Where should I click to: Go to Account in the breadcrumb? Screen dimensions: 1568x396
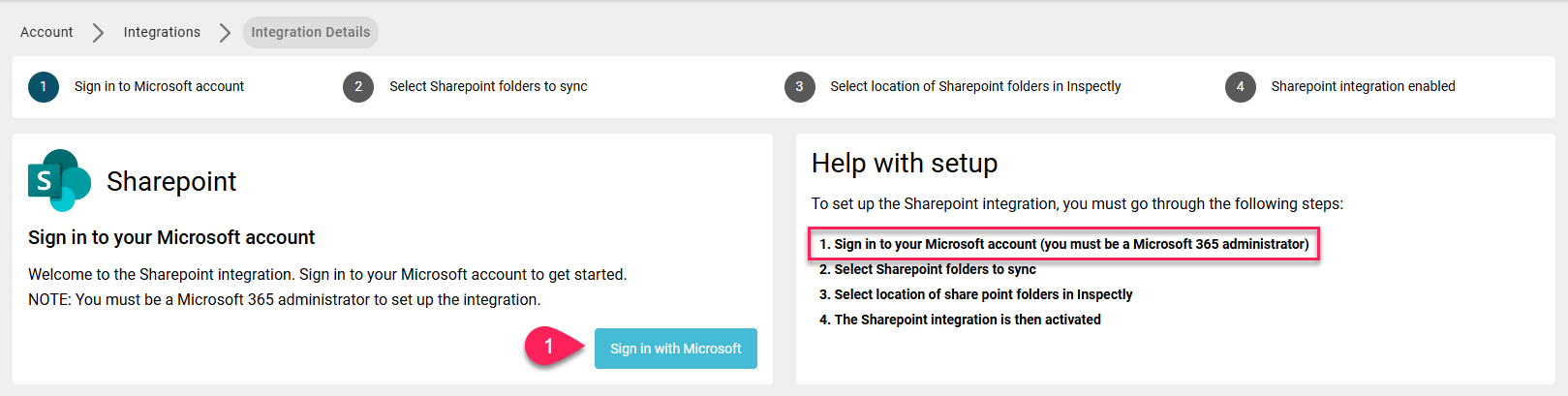[46, 32]
